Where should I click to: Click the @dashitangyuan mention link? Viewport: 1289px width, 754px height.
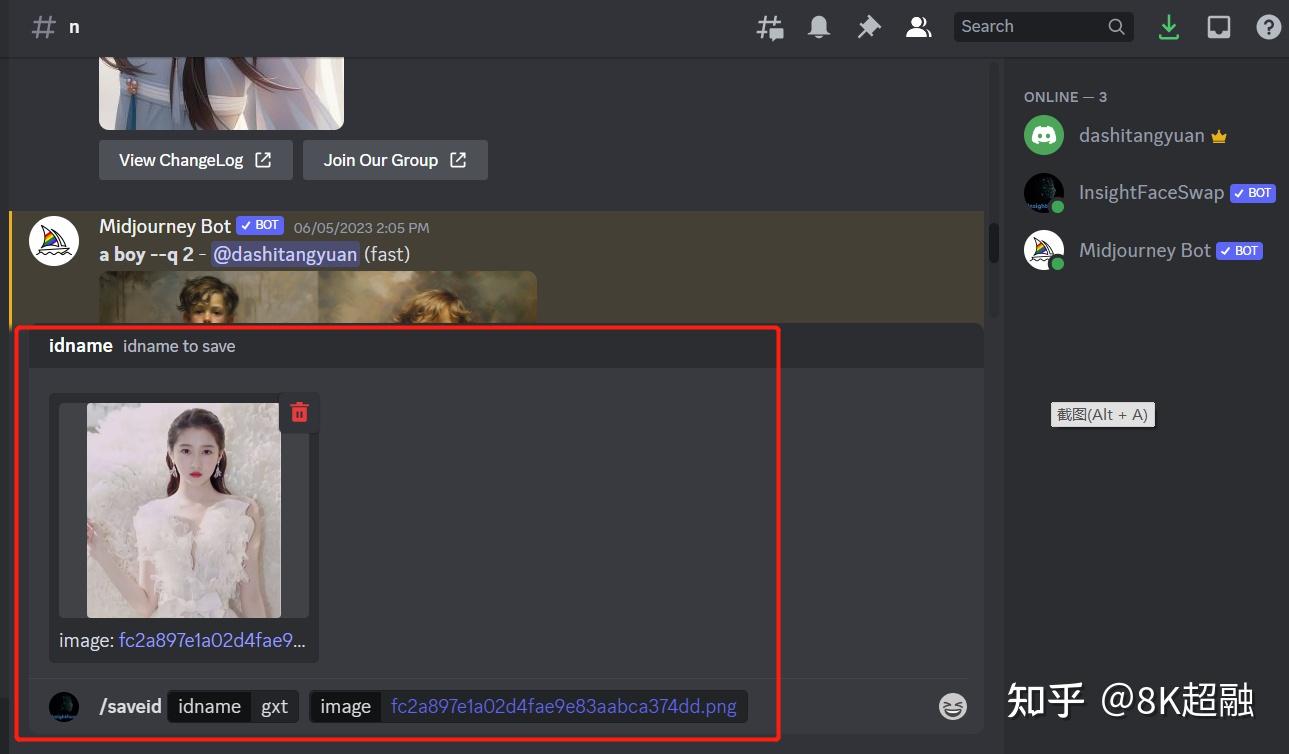(x=285, y=254)
